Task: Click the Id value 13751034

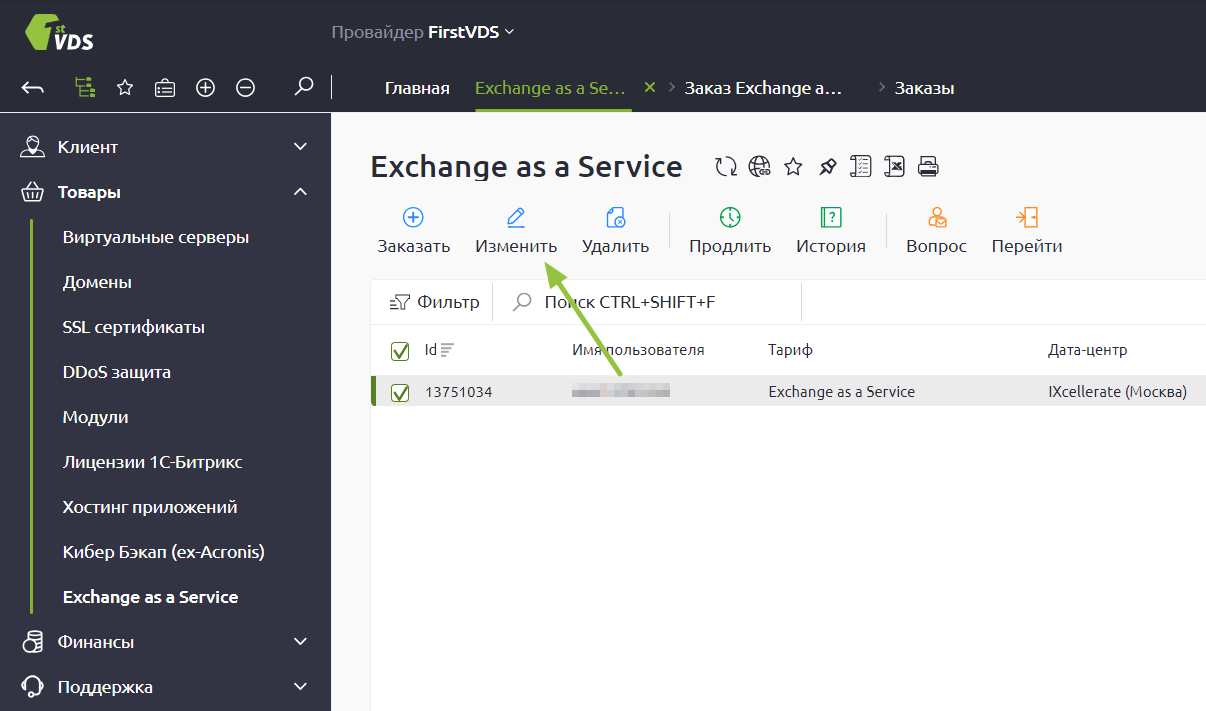Action: coord(458,392)
